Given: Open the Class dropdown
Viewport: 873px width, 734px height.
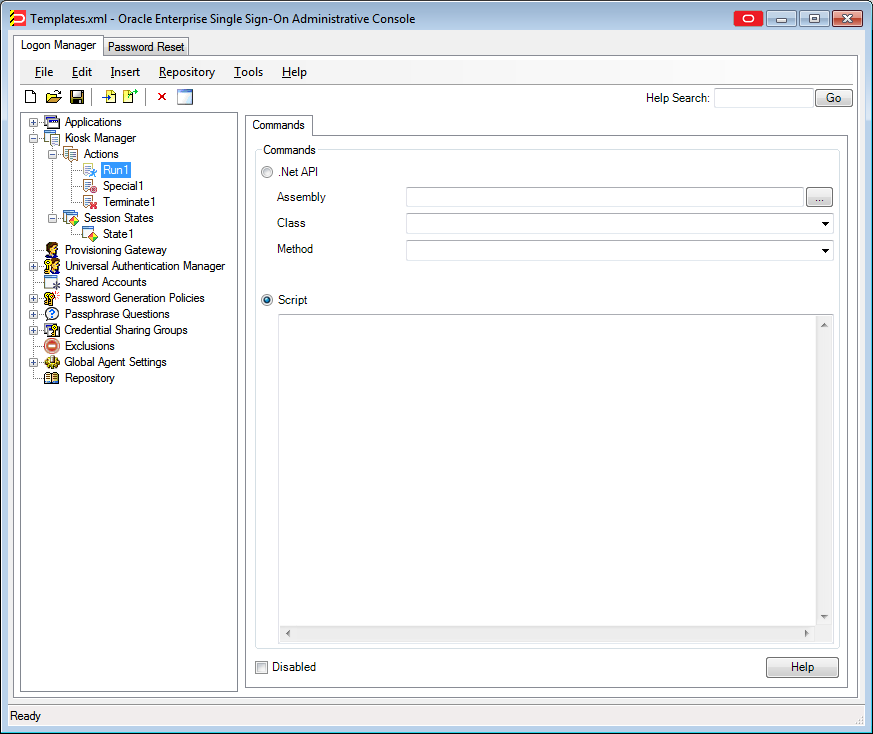Looking at the screenshot, I should point(825,224).
